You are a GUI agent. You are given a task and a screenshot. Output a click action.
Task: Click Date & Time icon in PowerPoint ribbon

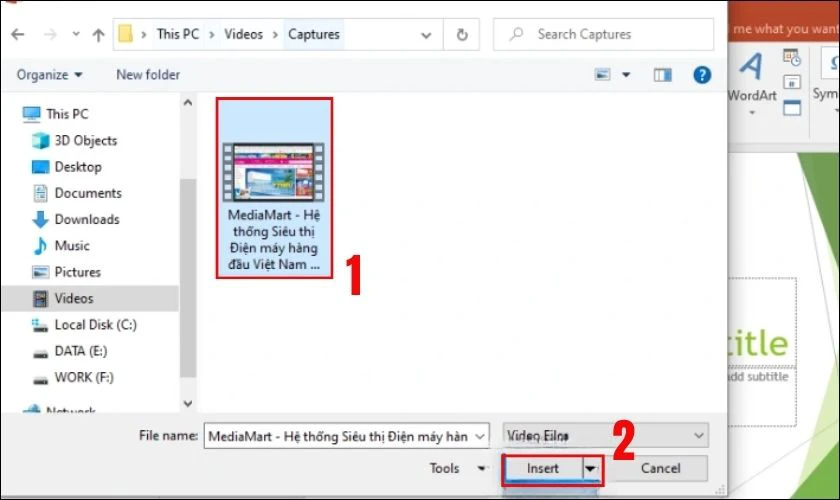(x=792, y=57)
